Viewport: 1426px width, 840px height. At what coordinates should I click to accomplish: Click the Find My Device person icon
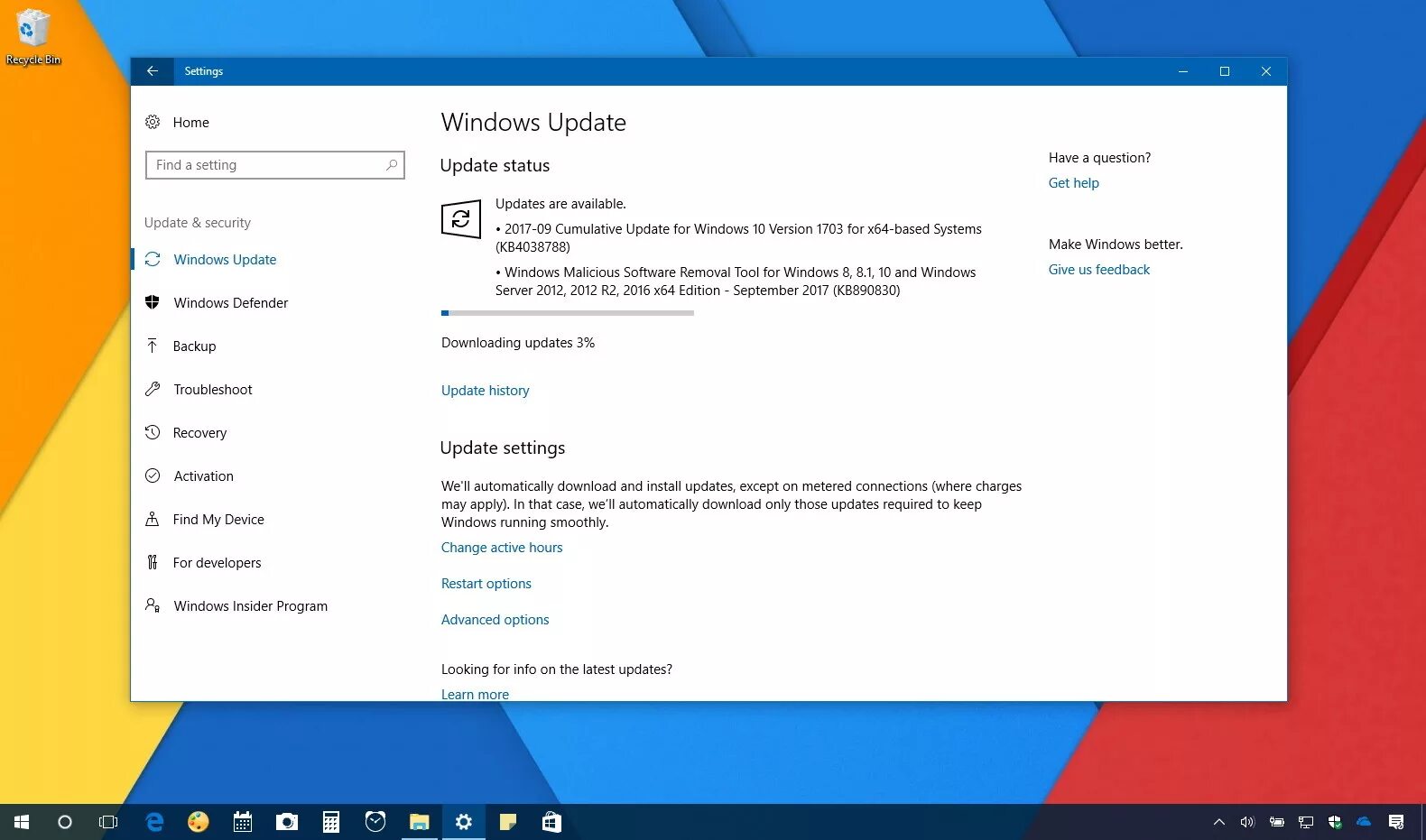point(153,519)
